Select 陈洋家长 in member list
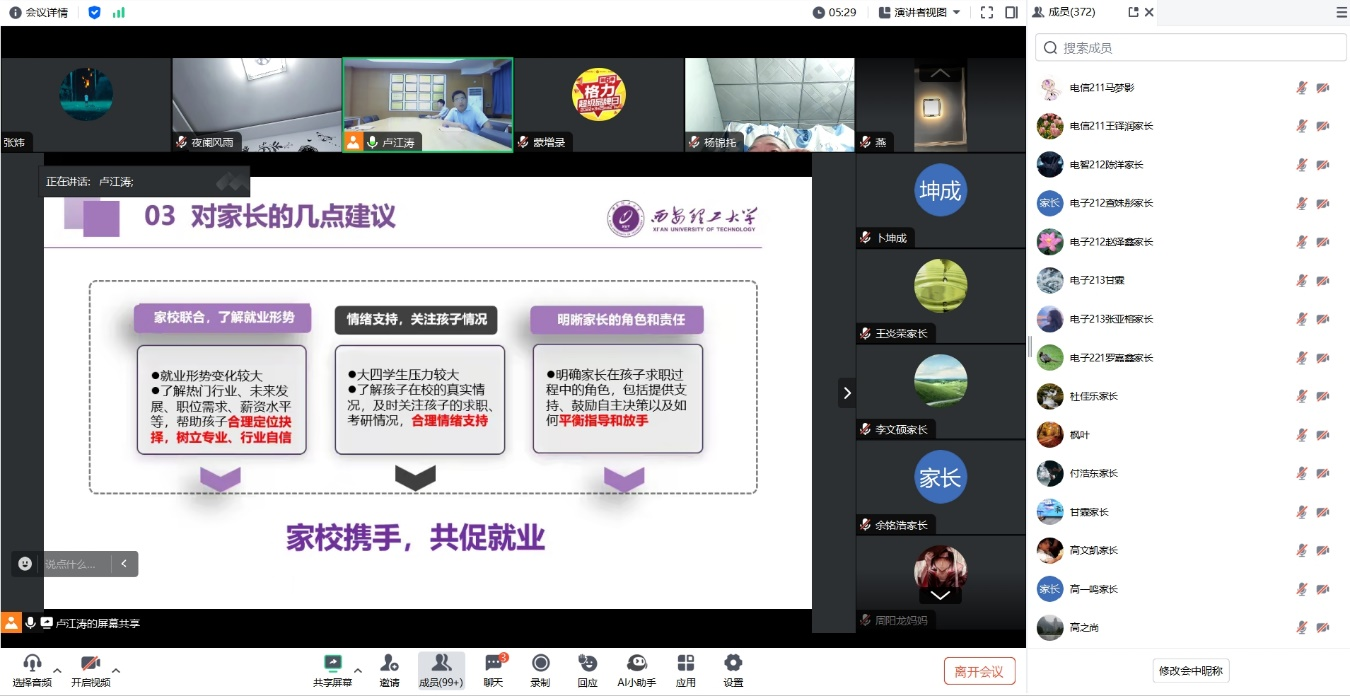Screen dimensions: 1350x696 tap(1186, 164)
